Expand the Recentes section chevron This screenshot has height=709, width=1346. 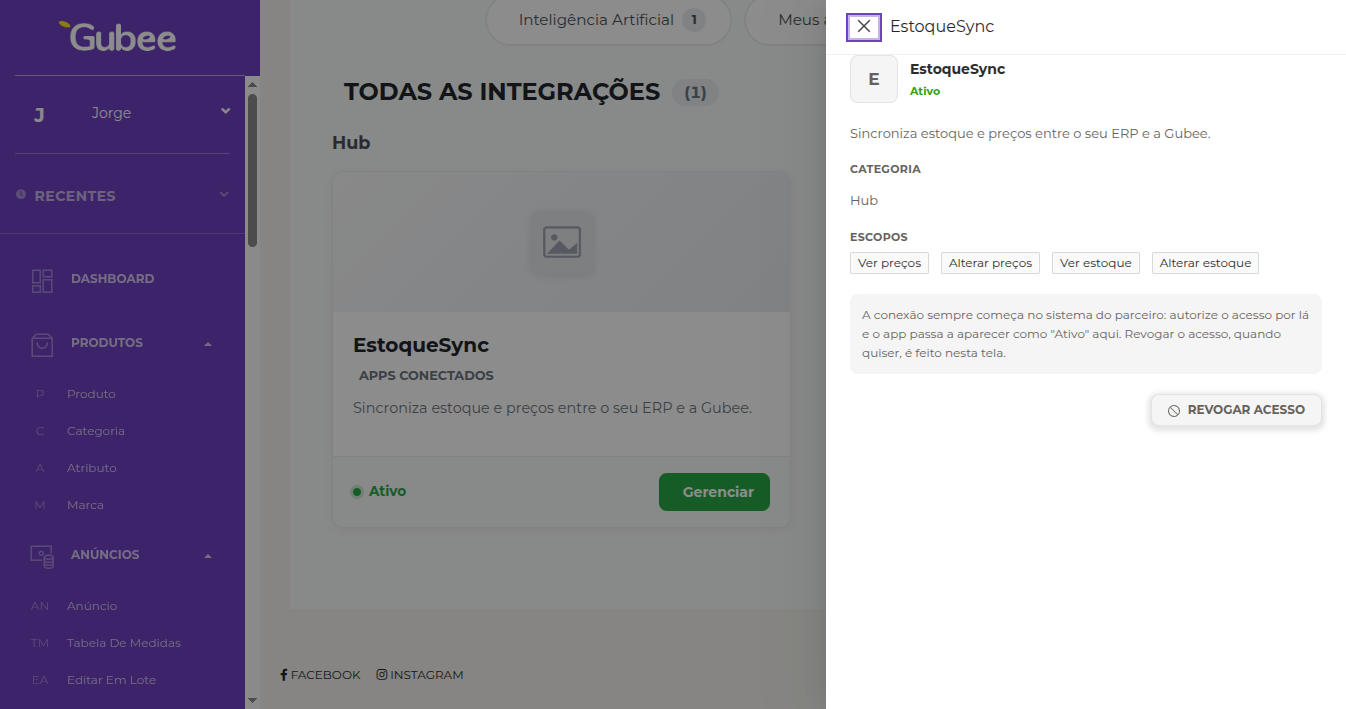click(x=224, y=195)
